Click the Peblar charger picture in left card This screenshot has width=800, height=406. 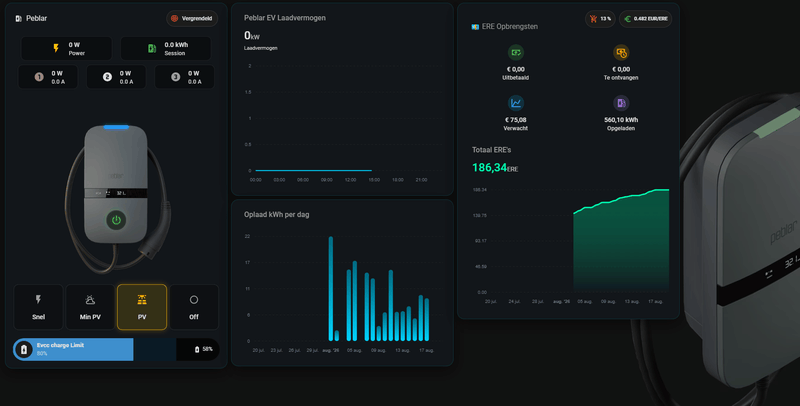coord(116,197)
